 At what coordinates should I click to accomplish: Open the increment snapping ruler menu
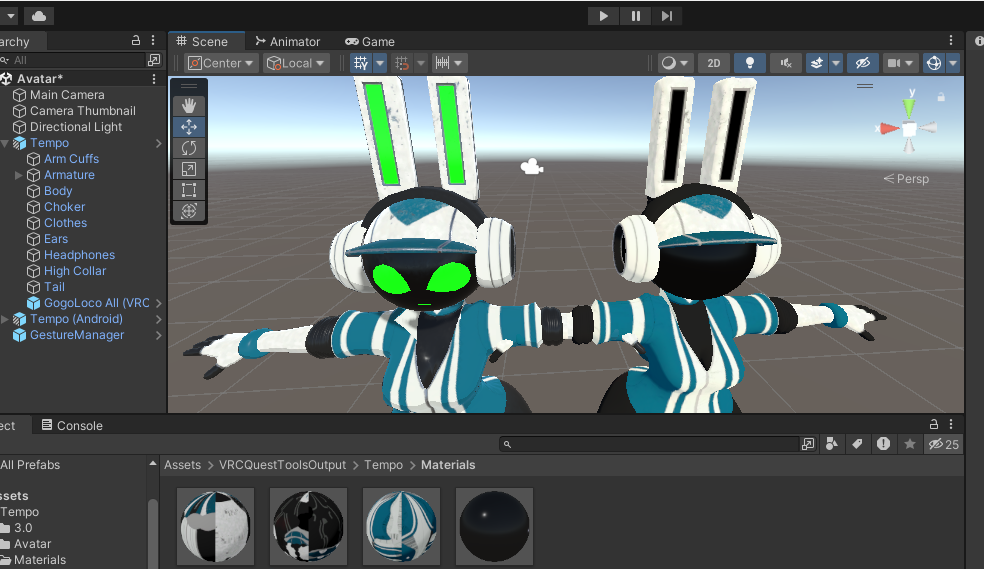[449, 63]
